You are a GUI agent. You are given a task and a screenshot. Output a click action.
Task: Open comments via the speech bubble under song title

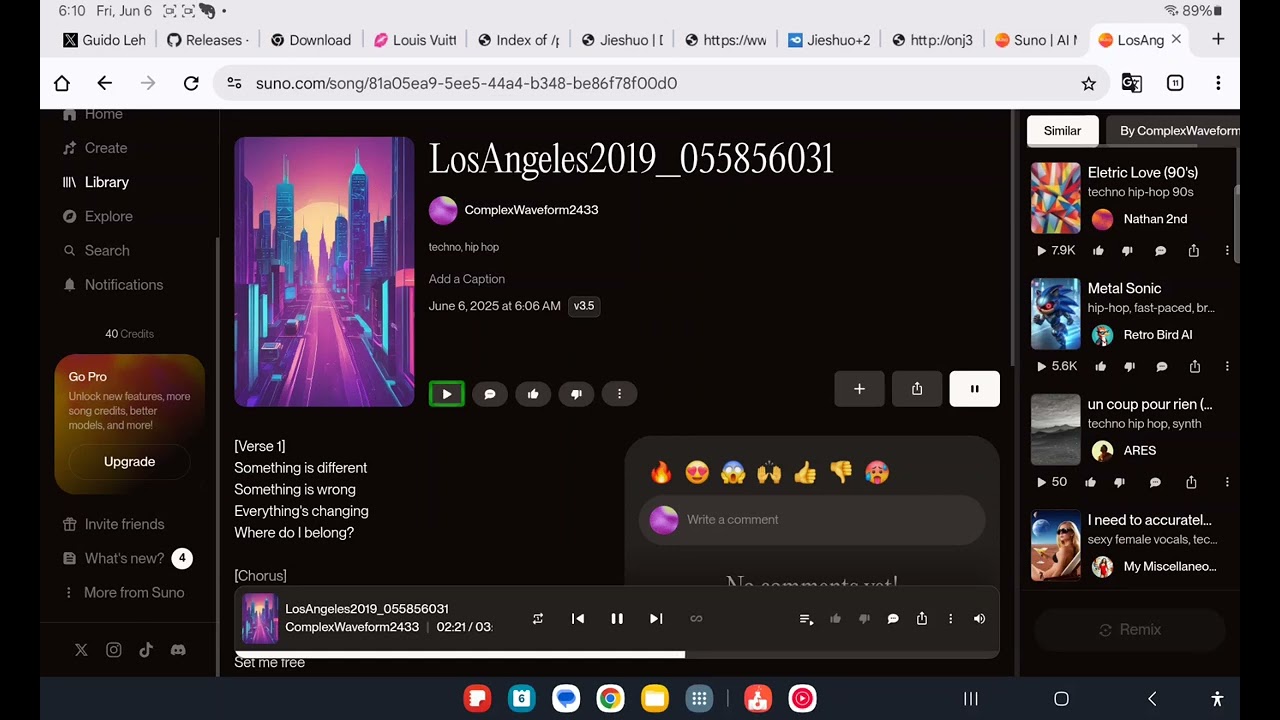pyautogui.click(x=490, y=394)
